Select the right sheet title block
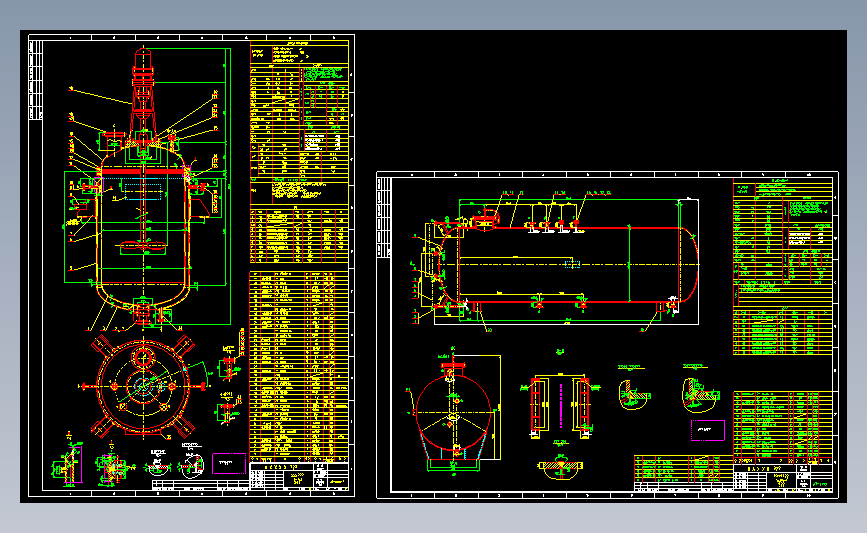Image resolution: width=867 pixels, height=533 pixels. (x=783, y=477)
